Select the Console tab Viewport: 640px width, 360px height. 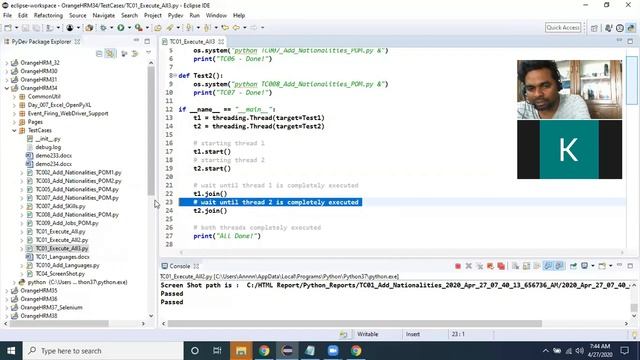coord(180,266)
